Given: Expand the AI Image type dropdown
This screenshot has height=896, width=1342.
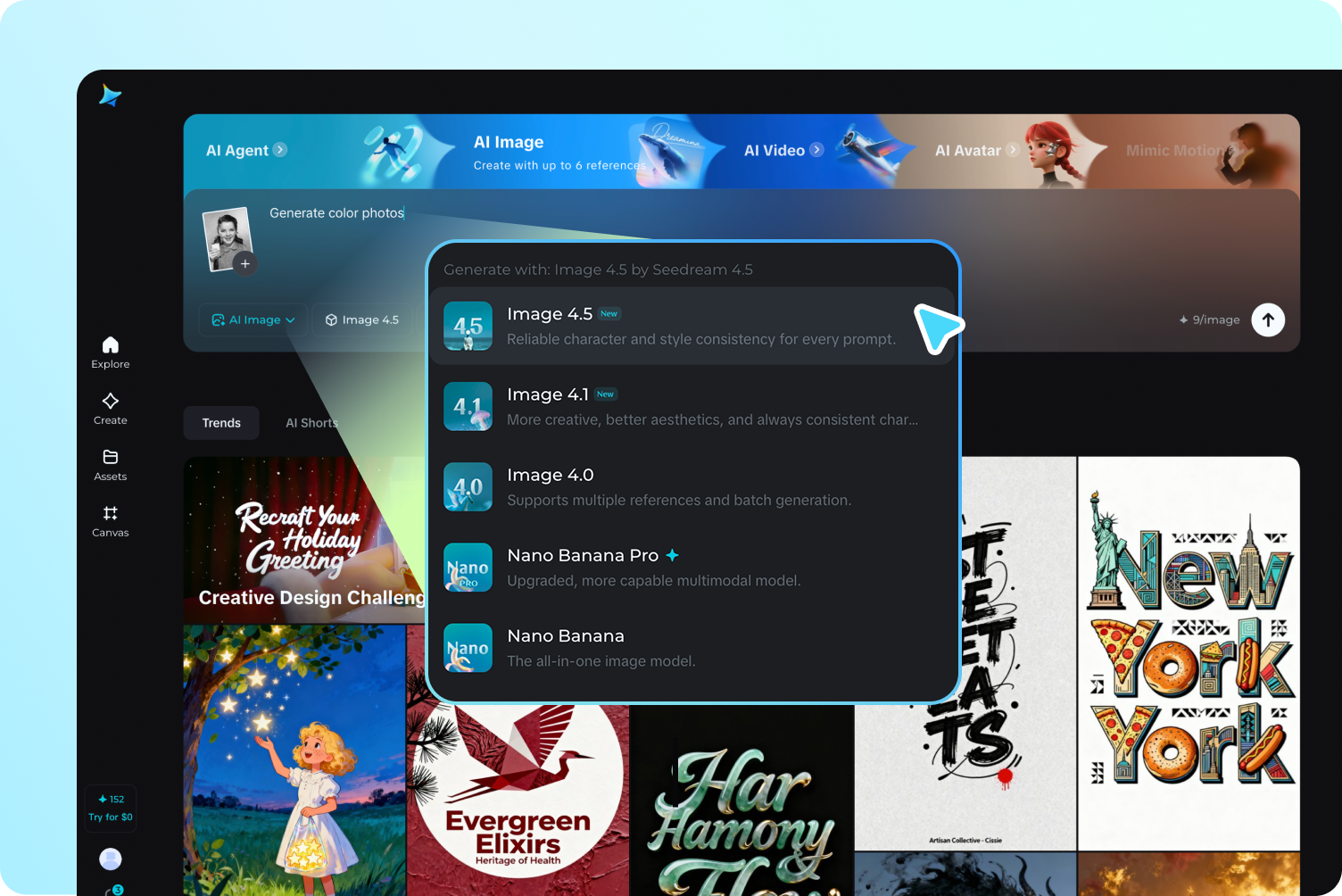Looking at the screenshot, I should click(x=253, y=319).
